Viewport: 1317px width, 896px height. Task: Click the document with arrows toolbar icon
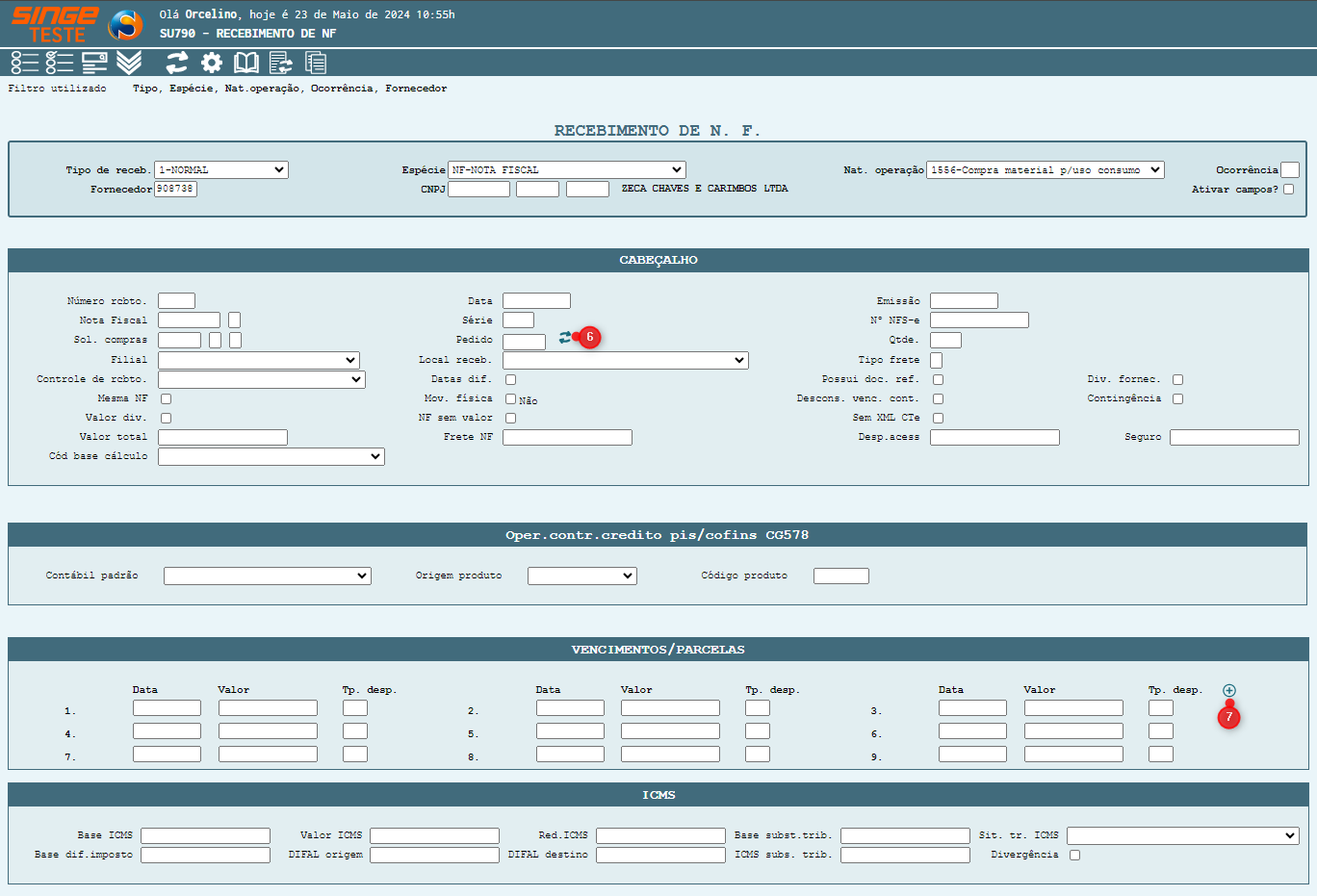pyautogui.click(x=281, y=63)
